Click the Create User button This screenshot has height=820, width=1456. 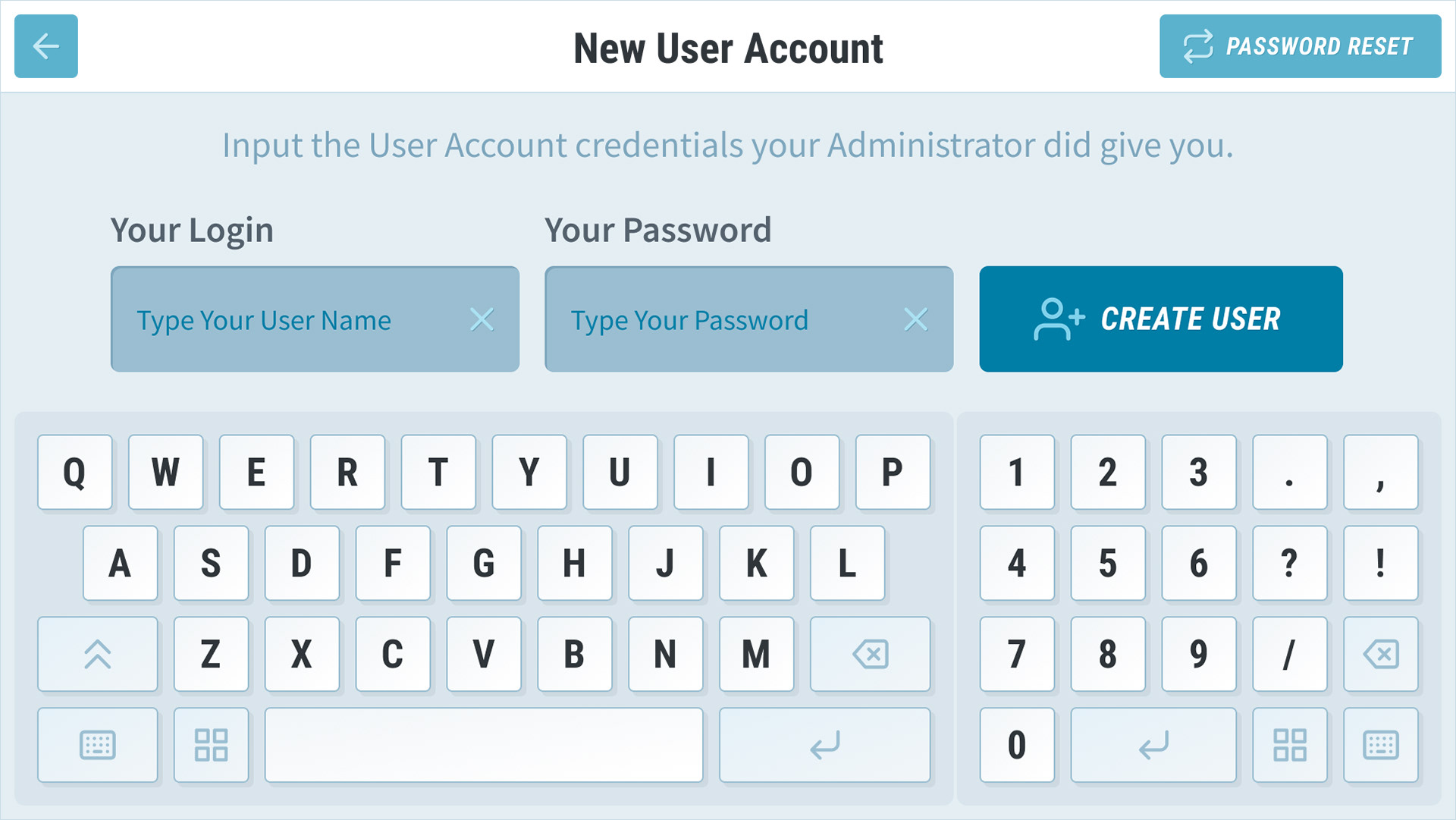point(1160,319)
